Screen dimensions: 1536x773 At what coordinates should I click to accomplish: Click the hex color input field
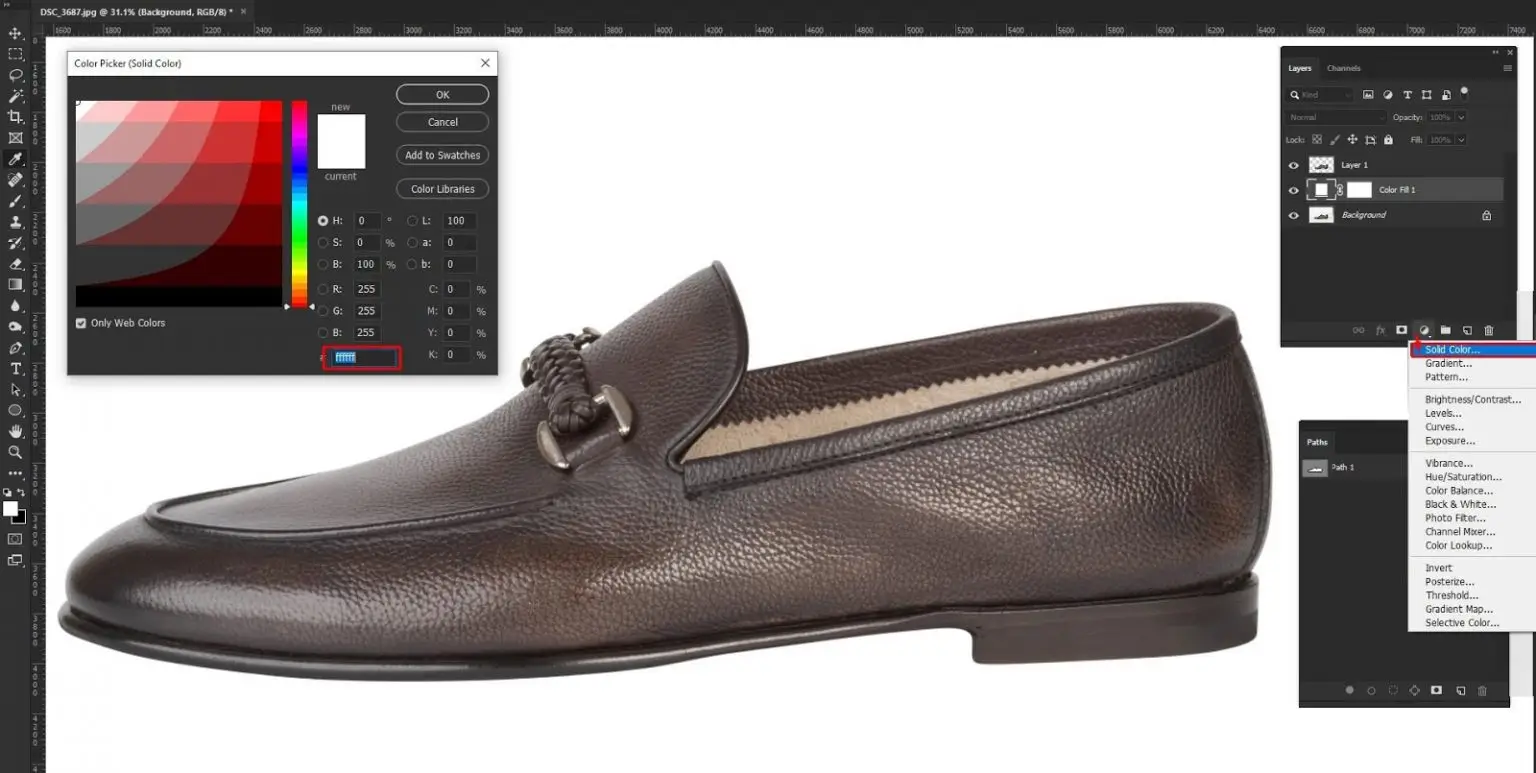pos(362,357)
